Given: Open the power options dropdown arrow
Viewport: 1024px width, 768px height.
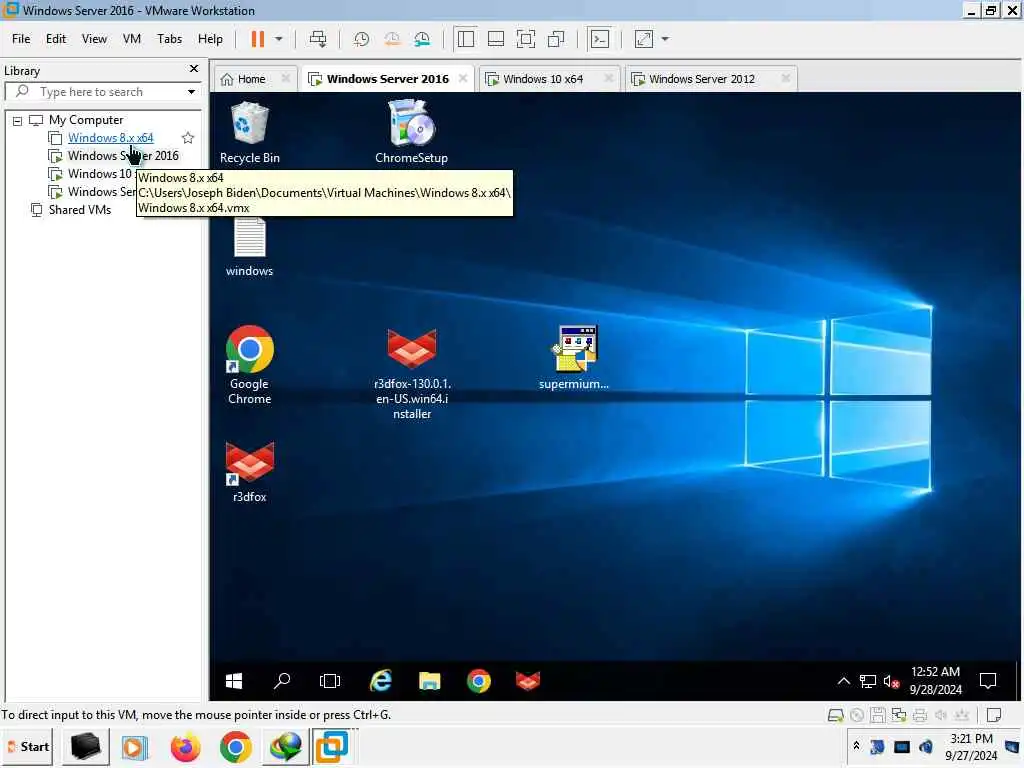Looking at the screenshot, I should tap(279, 39).
